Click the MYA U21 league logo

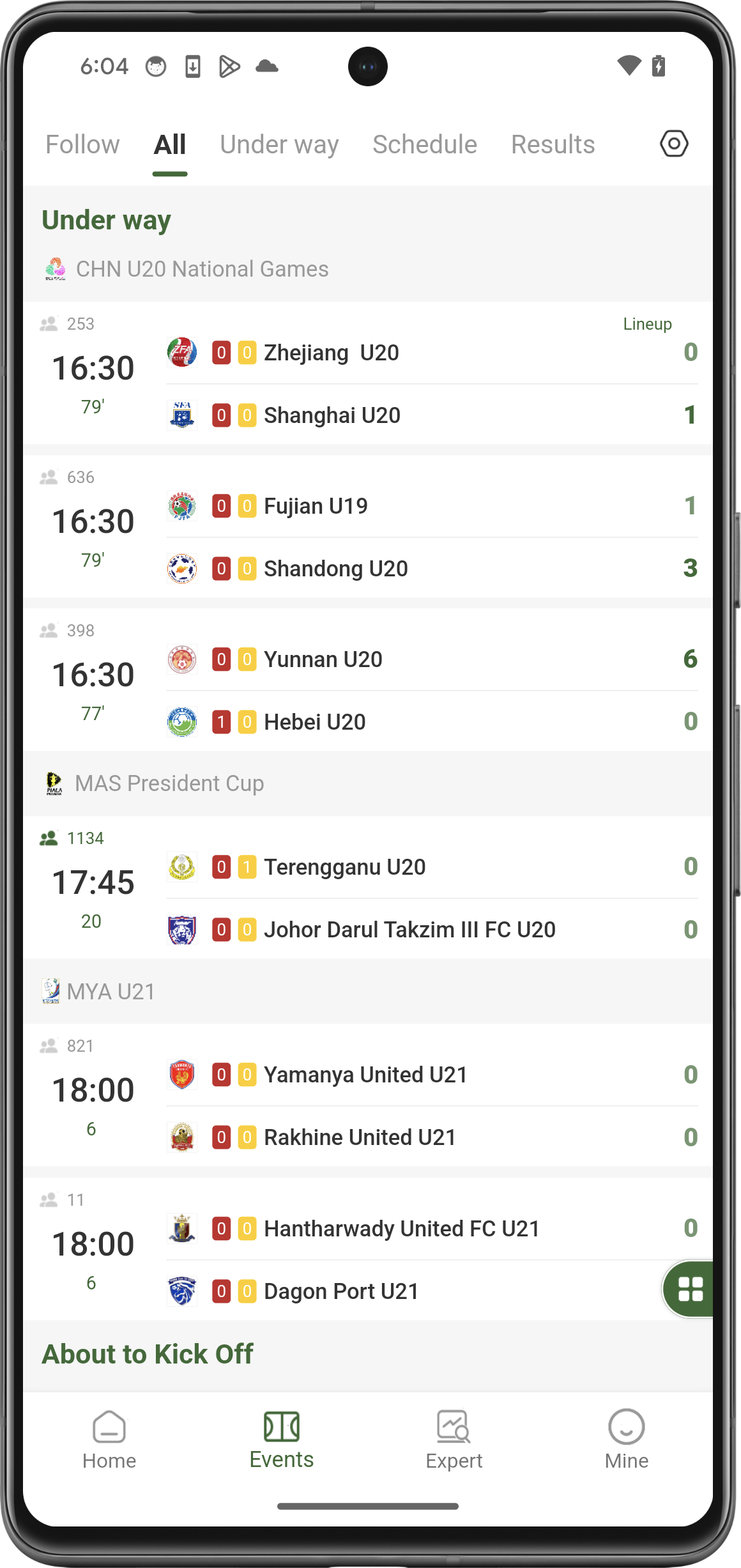point(50,991)
